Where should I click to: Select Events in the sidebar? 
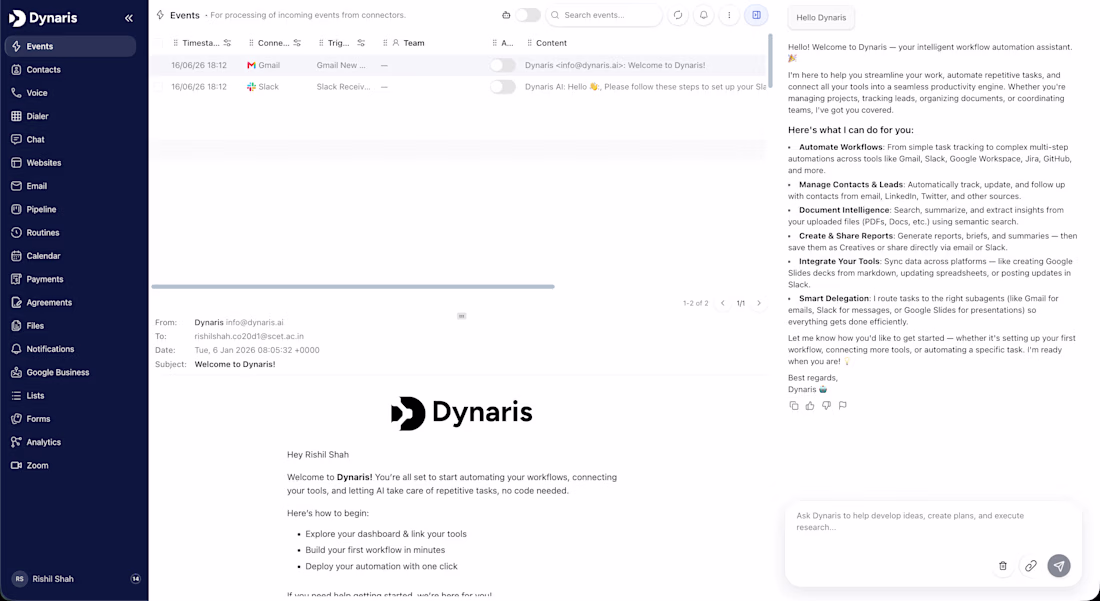click(70, 46)
